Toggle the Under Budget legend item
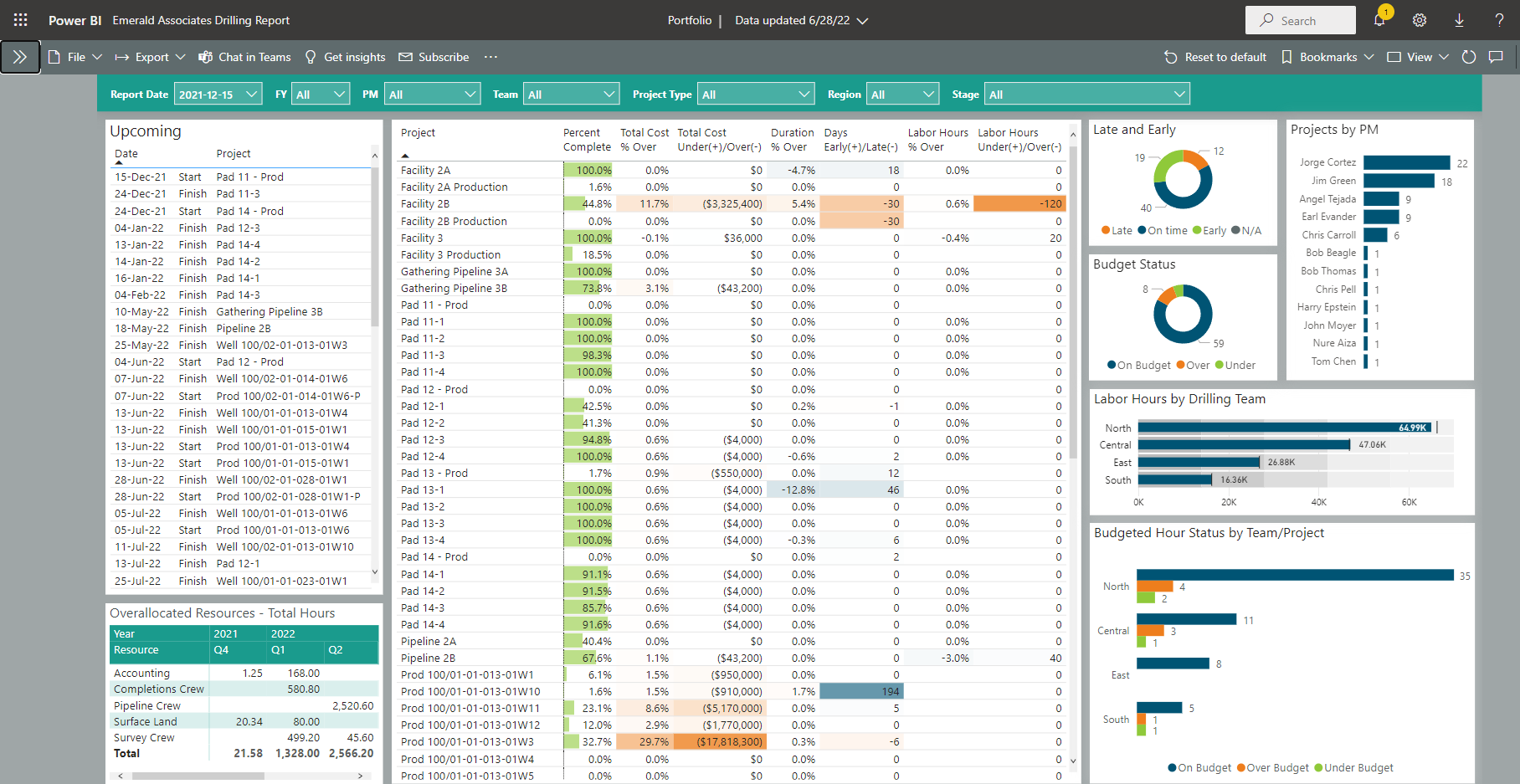The height and width of the screenshot is (784, 1520). click(x=1353, y=768)
